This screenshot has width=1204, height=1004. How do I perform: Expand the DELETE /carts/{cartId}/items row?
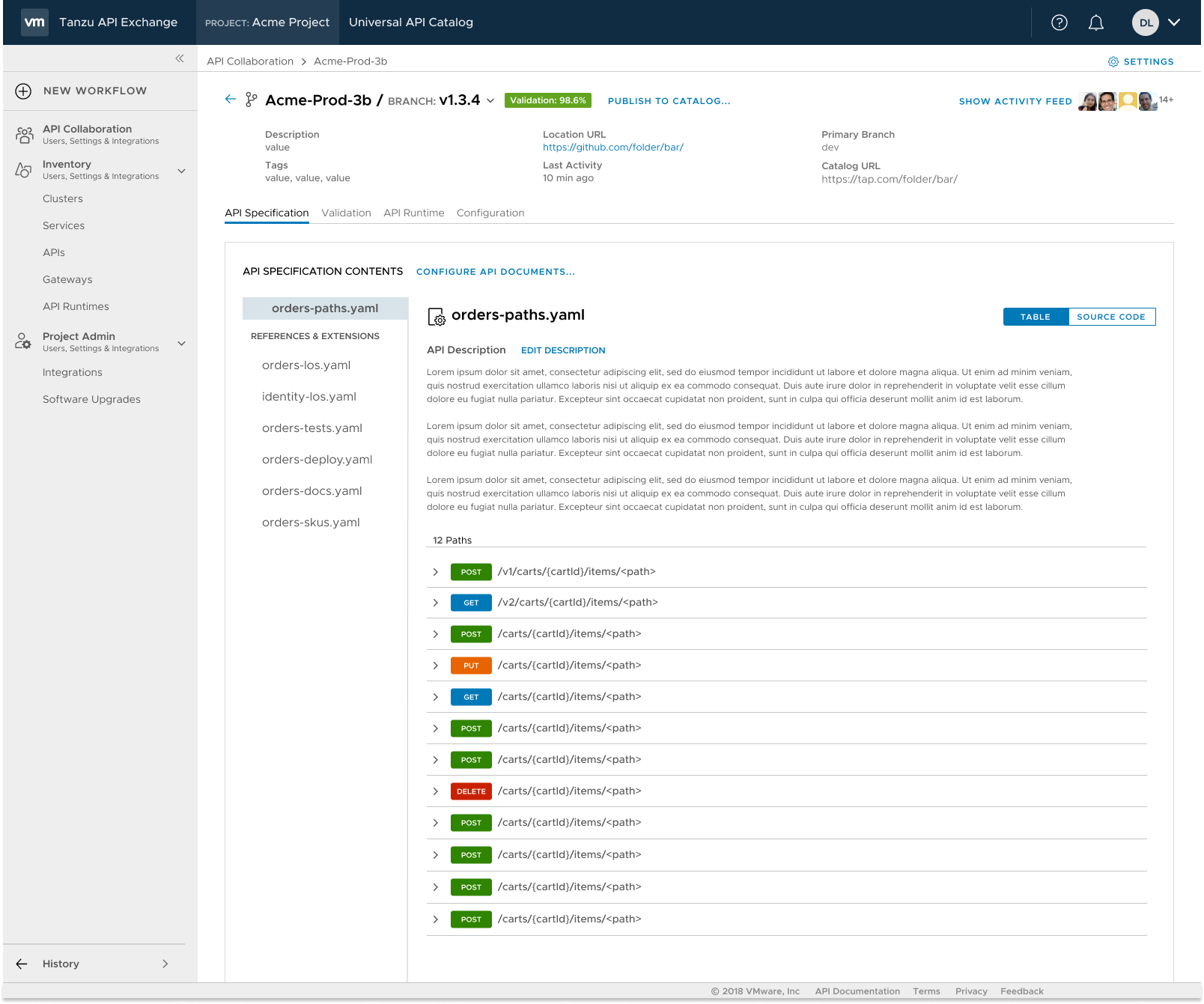pos(436,791)
